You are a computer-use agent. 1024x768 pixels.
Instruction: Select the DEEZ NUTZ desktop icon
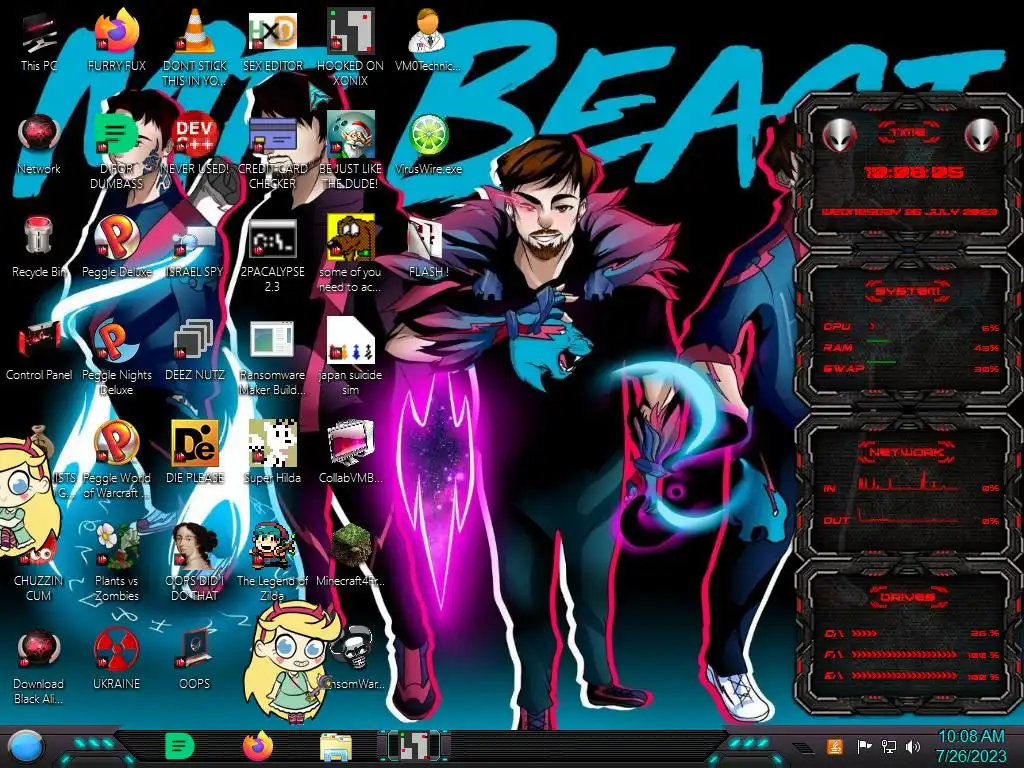coord(195,351)
